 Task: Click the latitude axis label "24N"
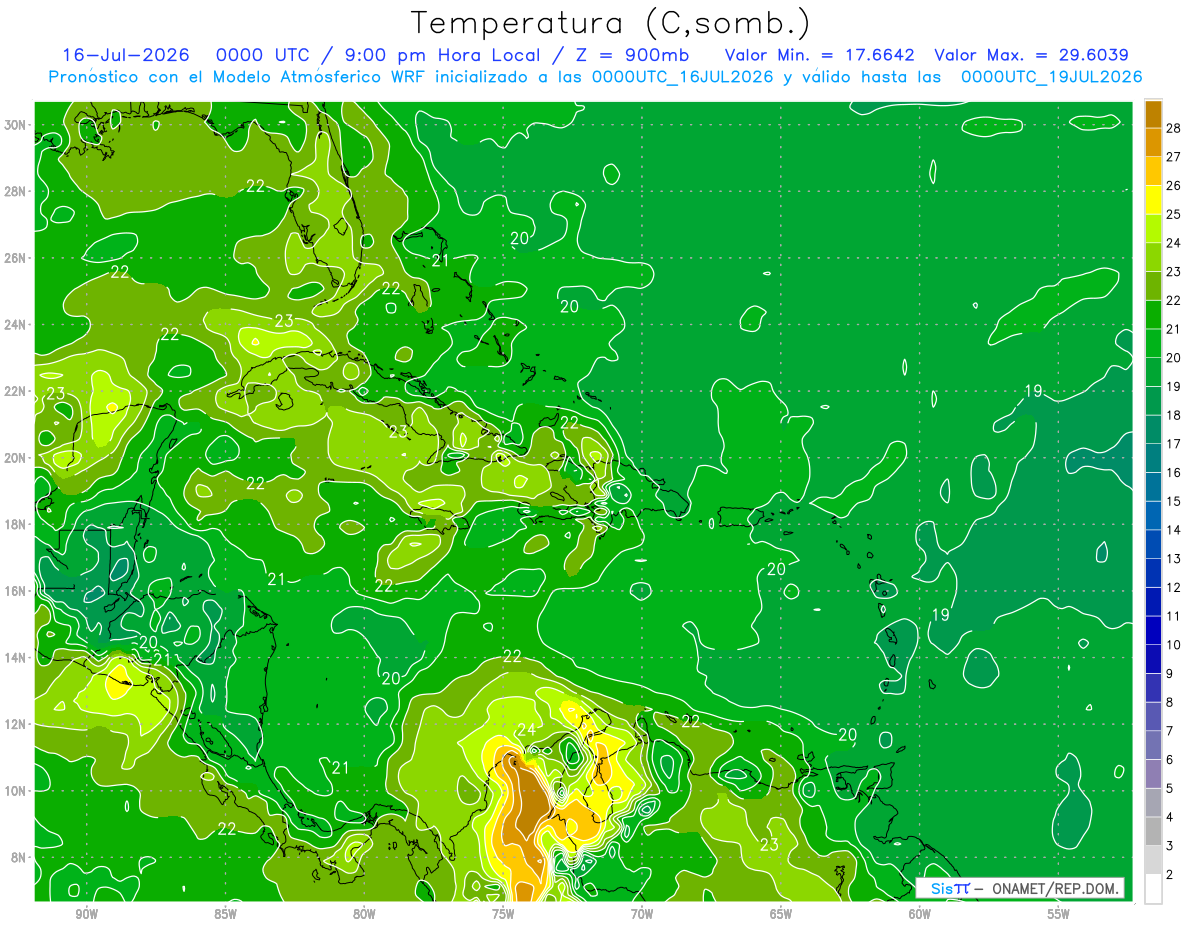[x=16, y=324]
